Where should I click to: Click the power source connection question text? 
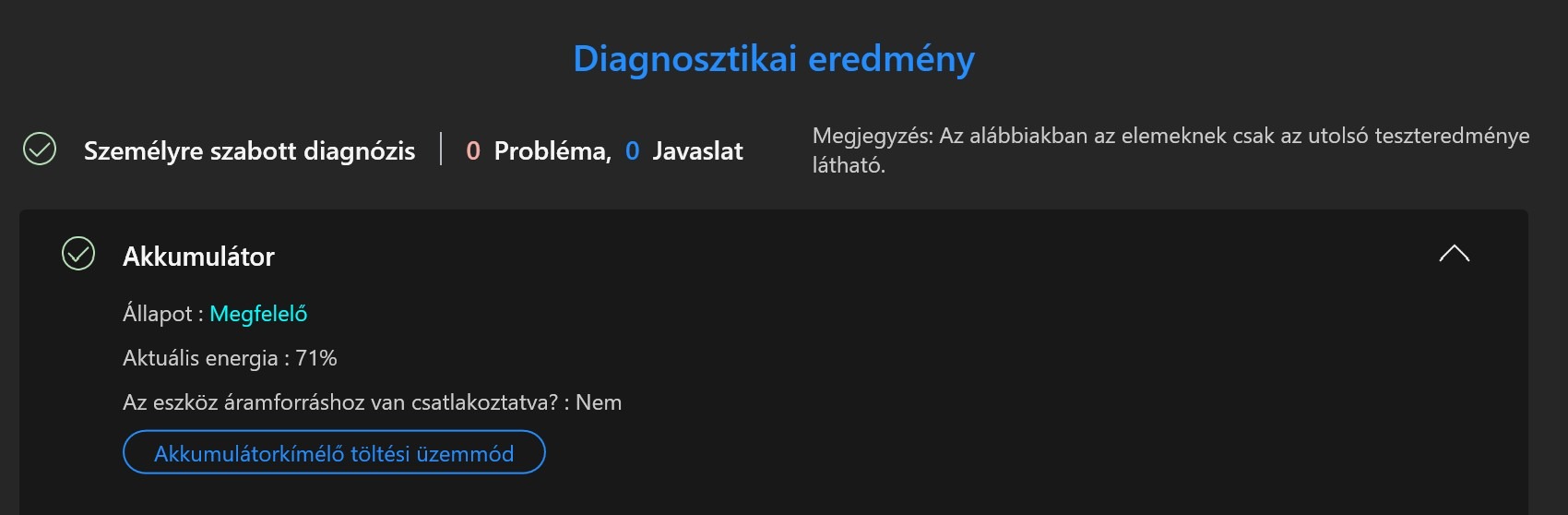pos(339,402)
